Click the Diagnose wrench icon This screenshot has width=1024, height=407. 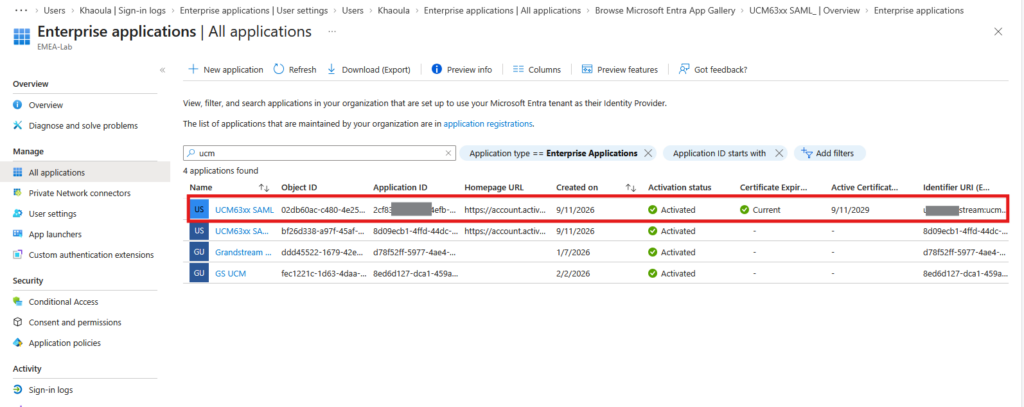click(18, 125)
